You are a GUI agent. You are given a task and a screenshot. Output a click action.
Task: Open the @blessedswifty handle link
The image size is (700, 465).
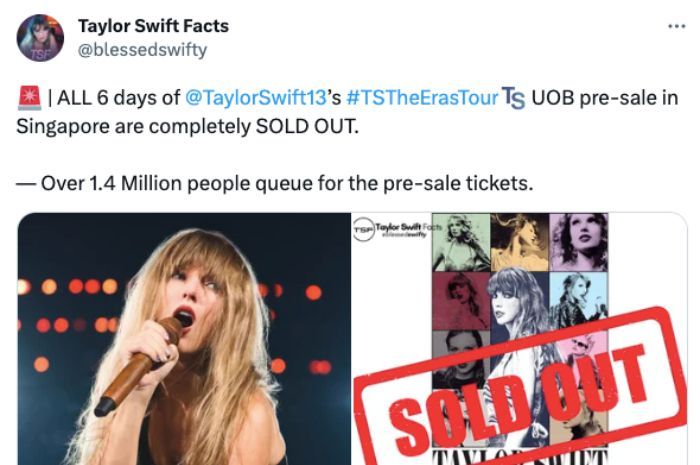[x=142, y=50]
